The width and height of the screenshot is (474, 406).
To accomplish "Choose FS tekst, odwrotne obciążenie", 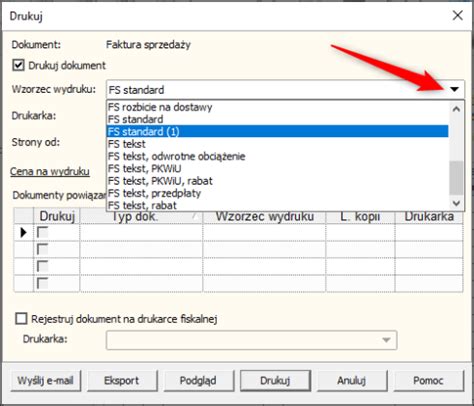I will [x=277, y=156].
